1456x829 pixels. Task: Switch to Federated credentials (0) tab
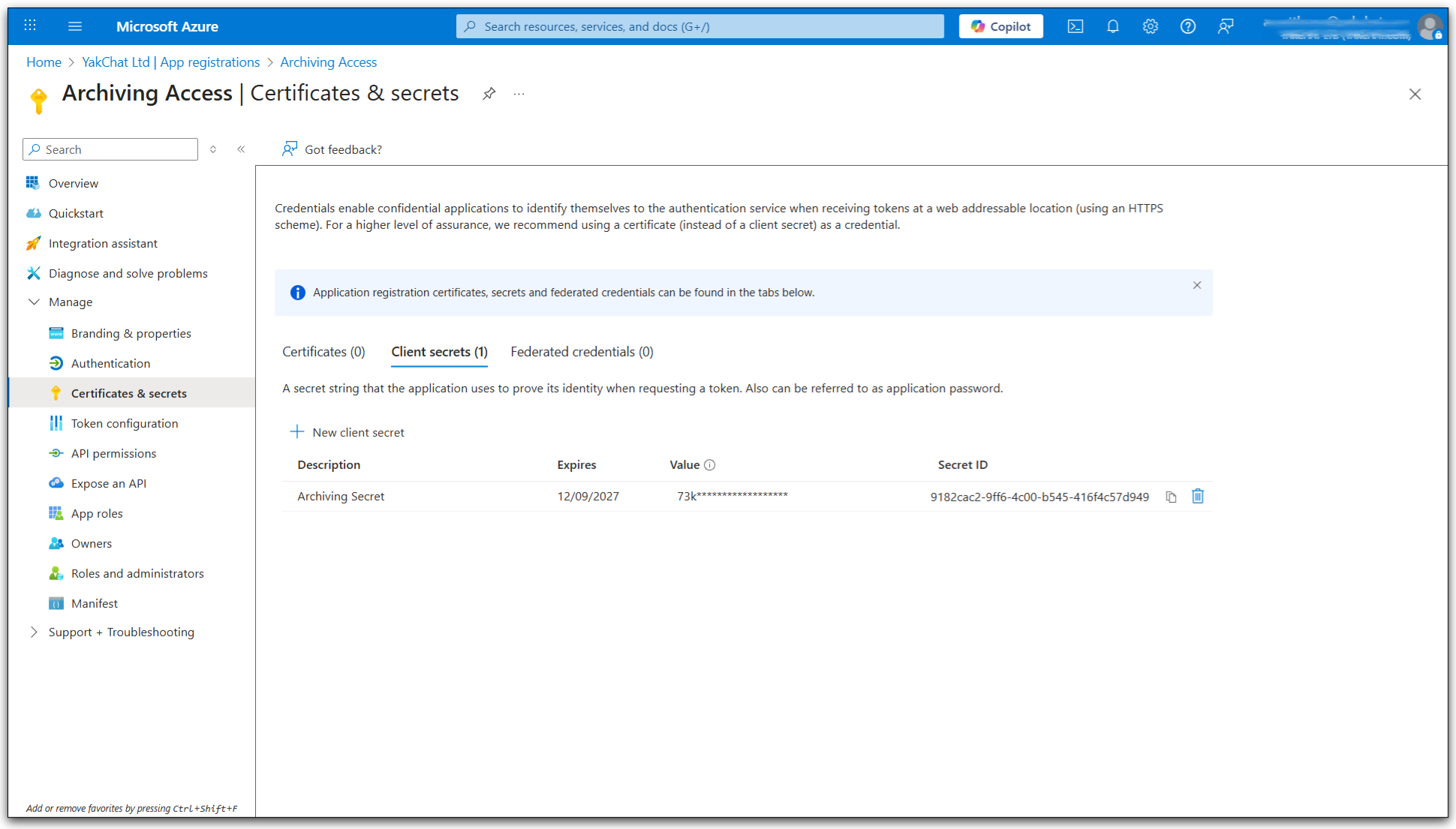point(582,352)
